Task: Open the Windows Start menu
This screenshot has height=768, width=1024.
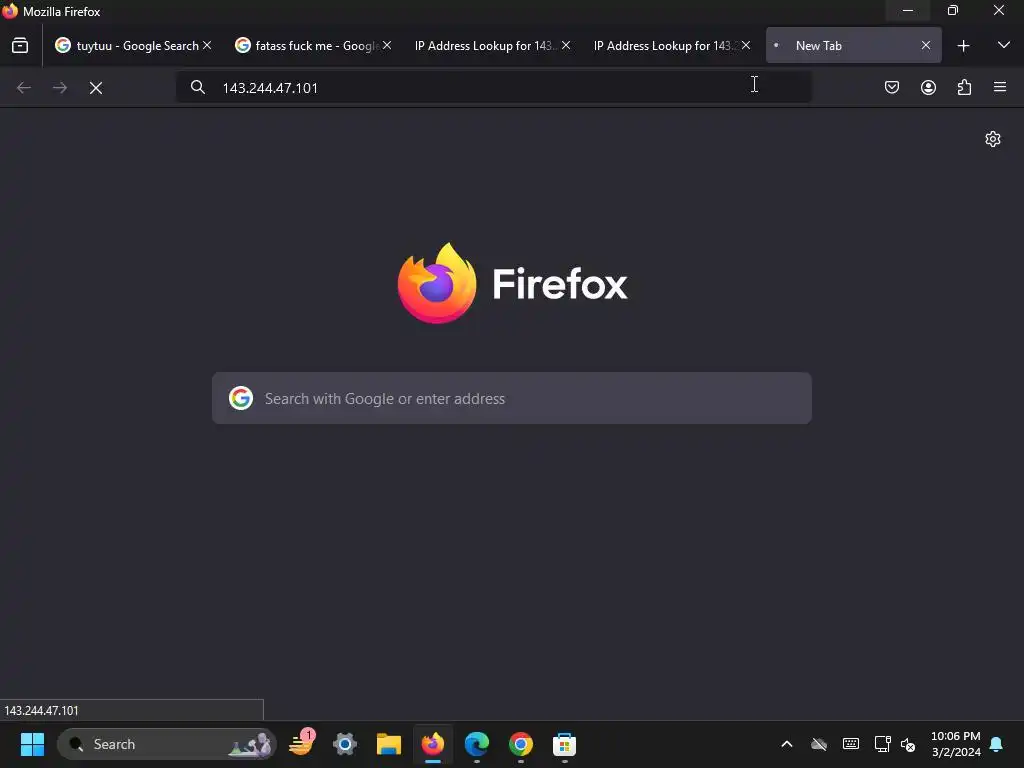Action: [32, 744]
